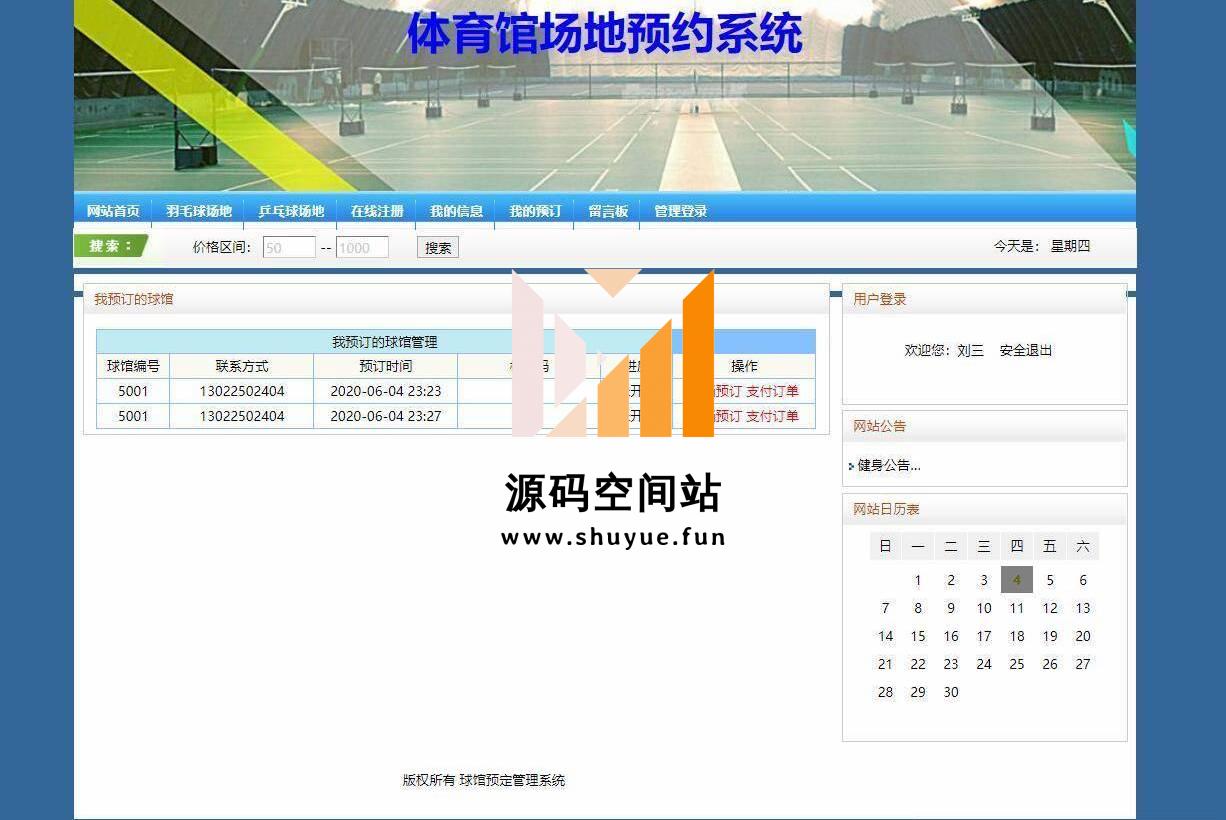Go to 管理登录 in the navigation bar
This screenshot has height=820, width=1226.
click(680, 211)
